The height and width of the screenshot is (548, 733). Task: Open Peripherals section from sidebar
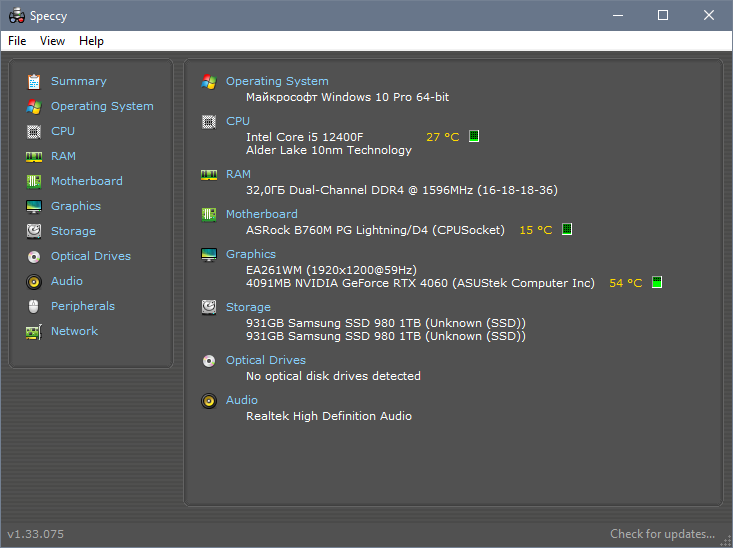coord(83,306)
